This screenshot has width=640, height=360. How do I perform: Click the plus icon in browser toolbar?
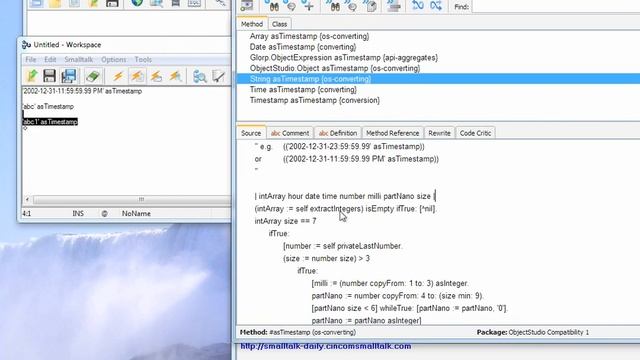point(309,6)
